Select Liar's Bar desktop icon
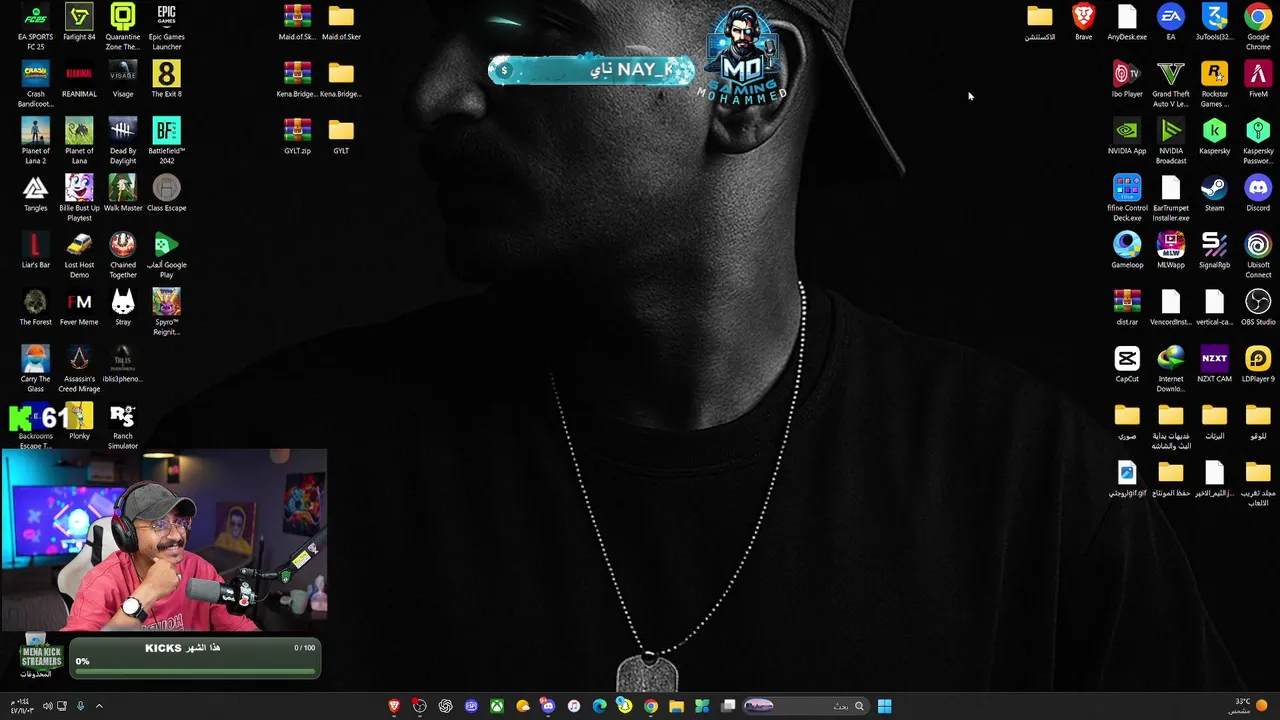1280x720 pixels. click(x=35, y=251)
